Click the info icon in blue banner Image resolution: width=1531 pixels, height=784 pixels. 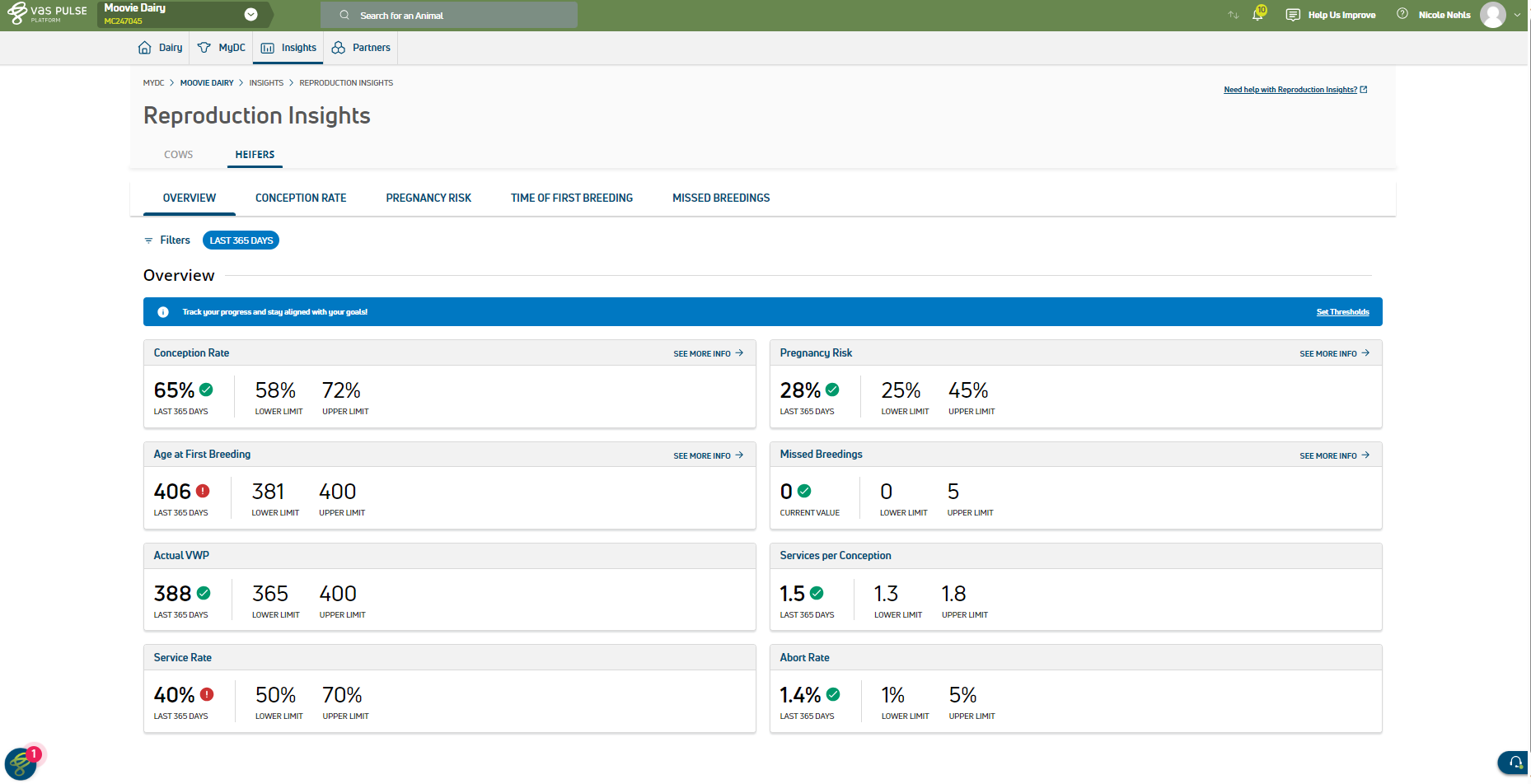coord(163,312)
